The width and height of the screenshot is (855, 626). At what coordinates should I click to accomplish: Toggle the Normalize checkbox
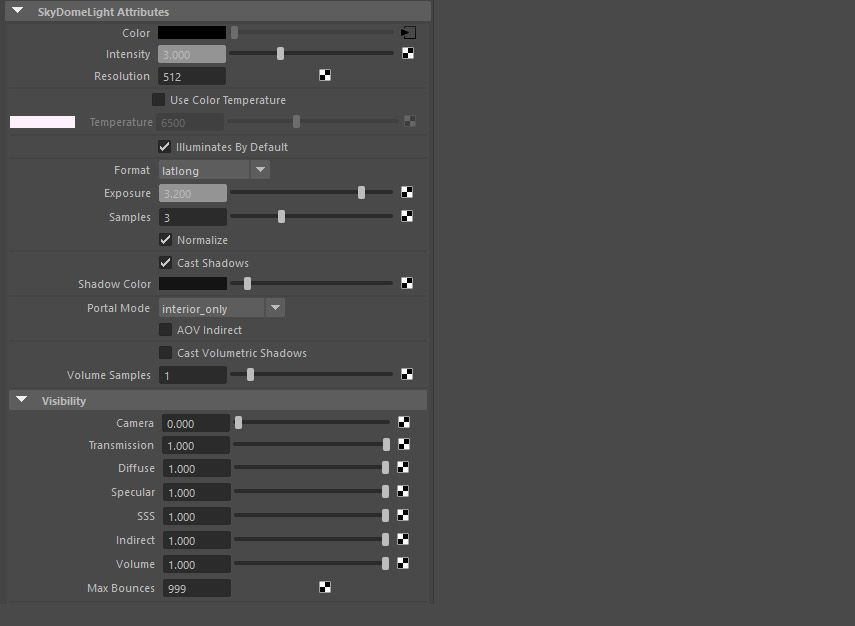pos(165,240)
